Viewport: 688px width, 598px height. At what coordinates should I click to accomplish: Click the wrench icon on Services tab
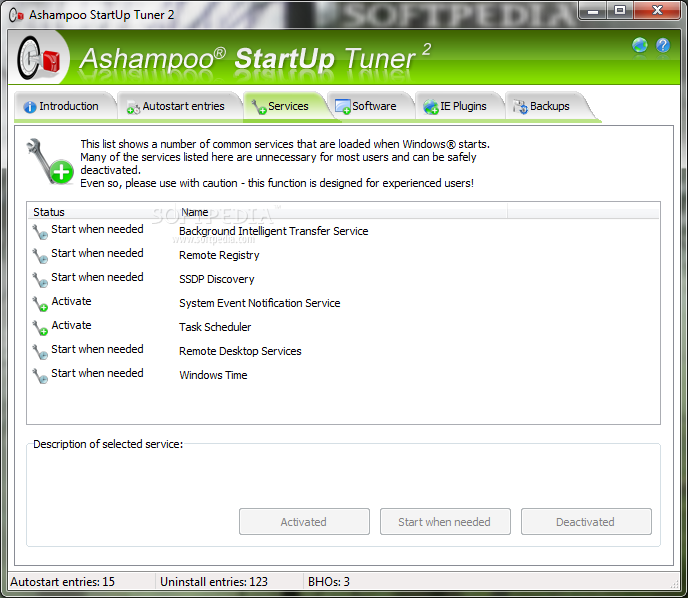[x=259, y=107]
